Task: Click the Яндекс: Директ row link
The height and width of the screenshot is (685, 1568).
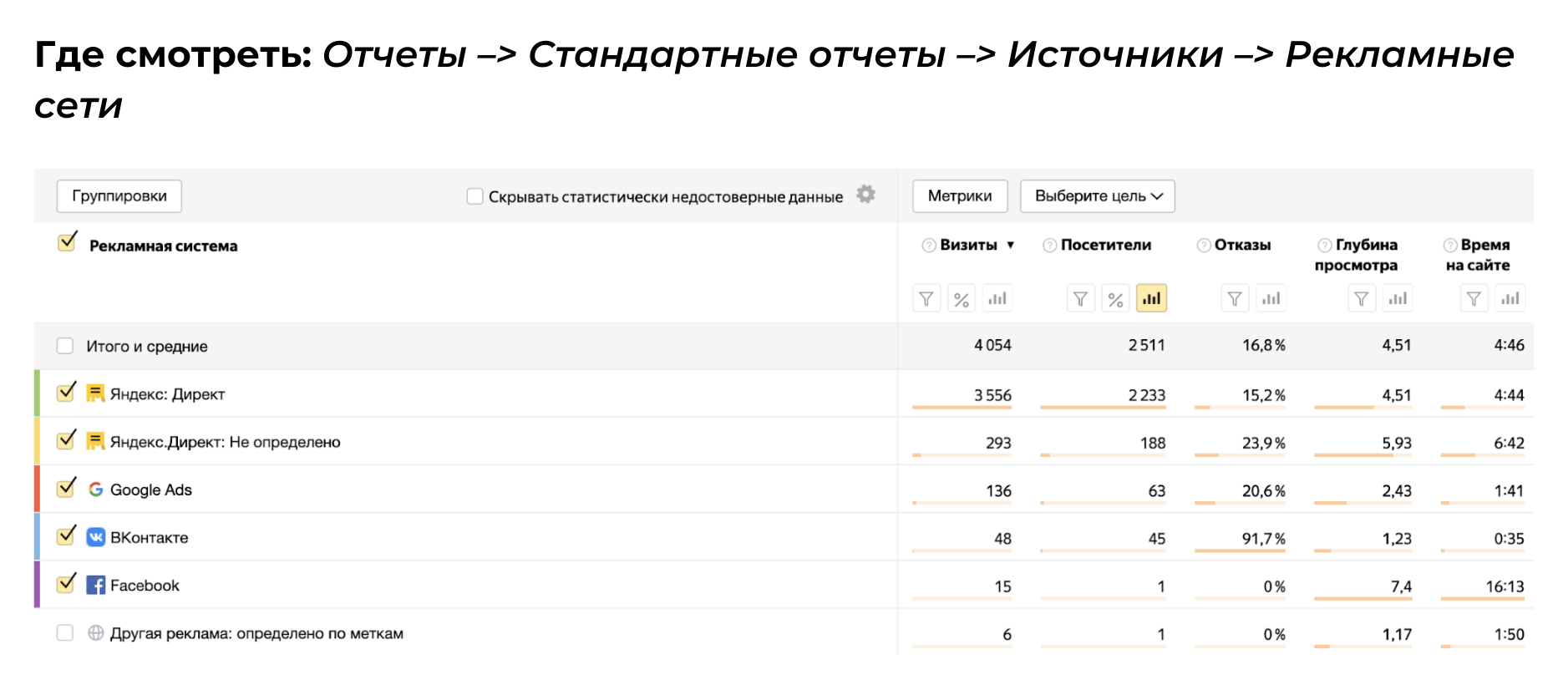Action: coord(167,394)
